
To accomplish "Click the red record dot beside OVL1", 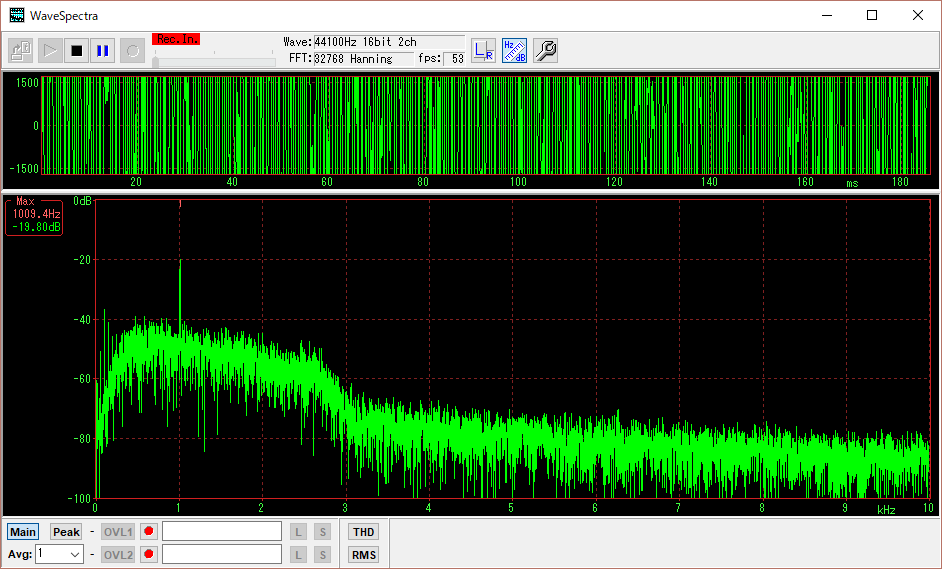I will pyautogui.click(x=149, y=532).
